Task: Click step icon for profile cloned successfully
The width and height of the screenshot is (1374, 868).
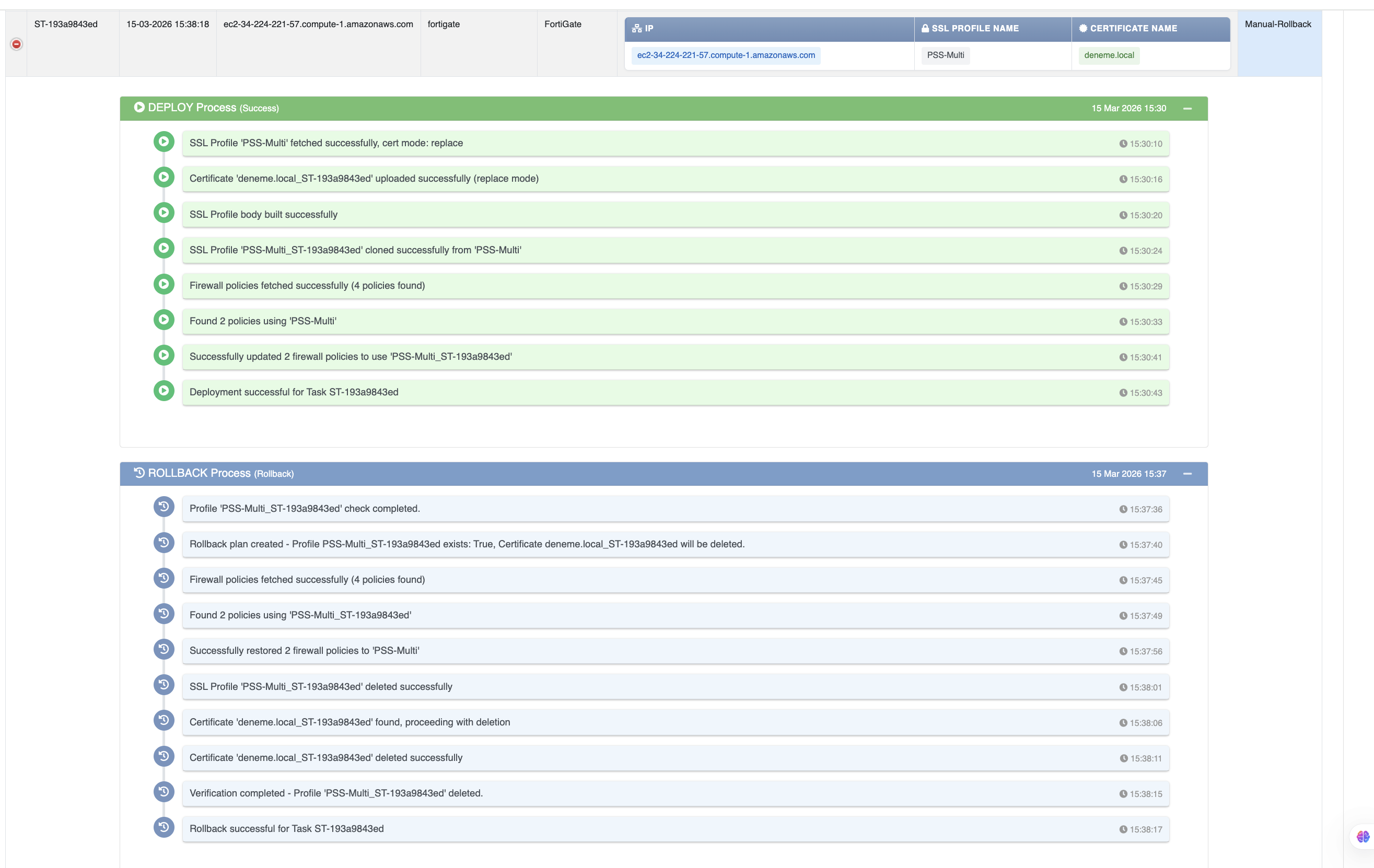Action: 164,248
